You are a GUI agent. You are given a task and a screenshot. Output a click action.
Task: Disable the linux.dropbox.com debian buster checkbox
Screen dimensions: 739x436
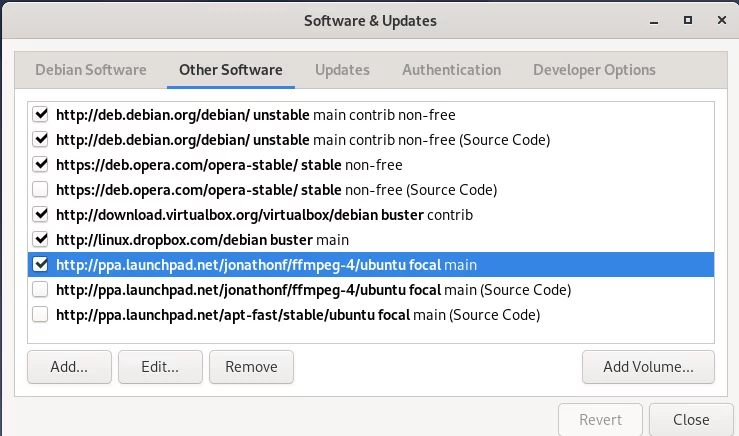pyautogui.click(x=41, y=239)
